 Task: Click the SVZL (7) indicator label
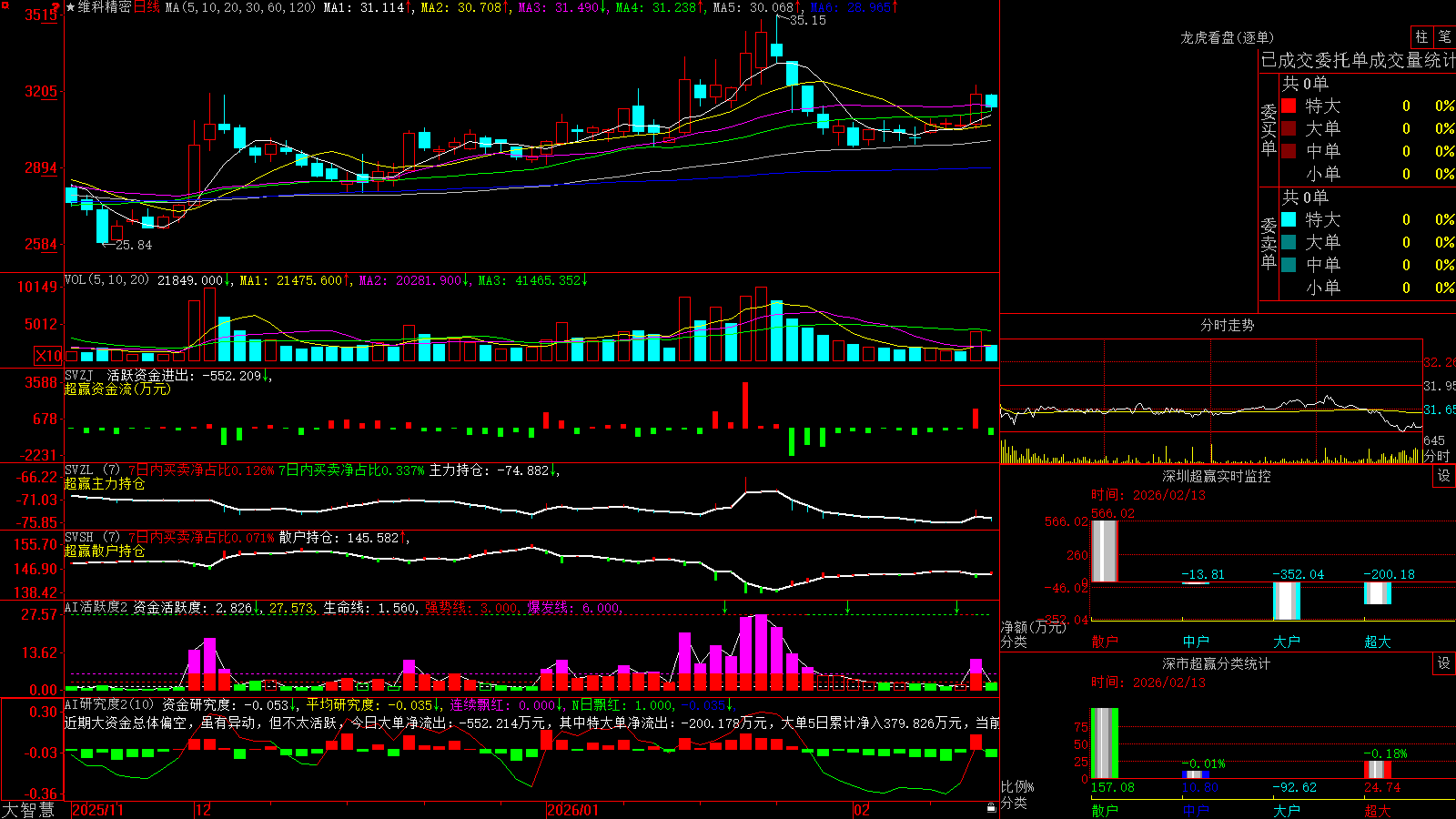pyautogui.click(x=92, y=470)
